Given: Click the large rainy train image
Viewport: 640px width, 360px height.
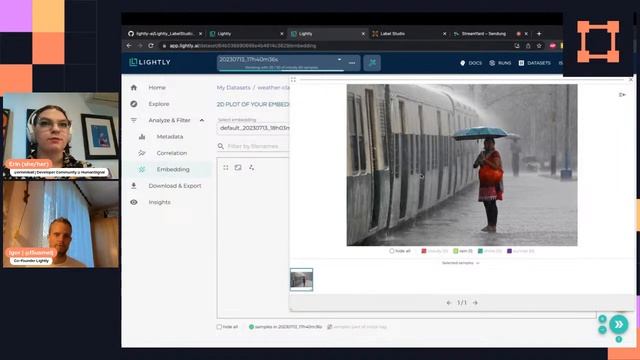Looking at the screenshot, I should pos(462,165).
